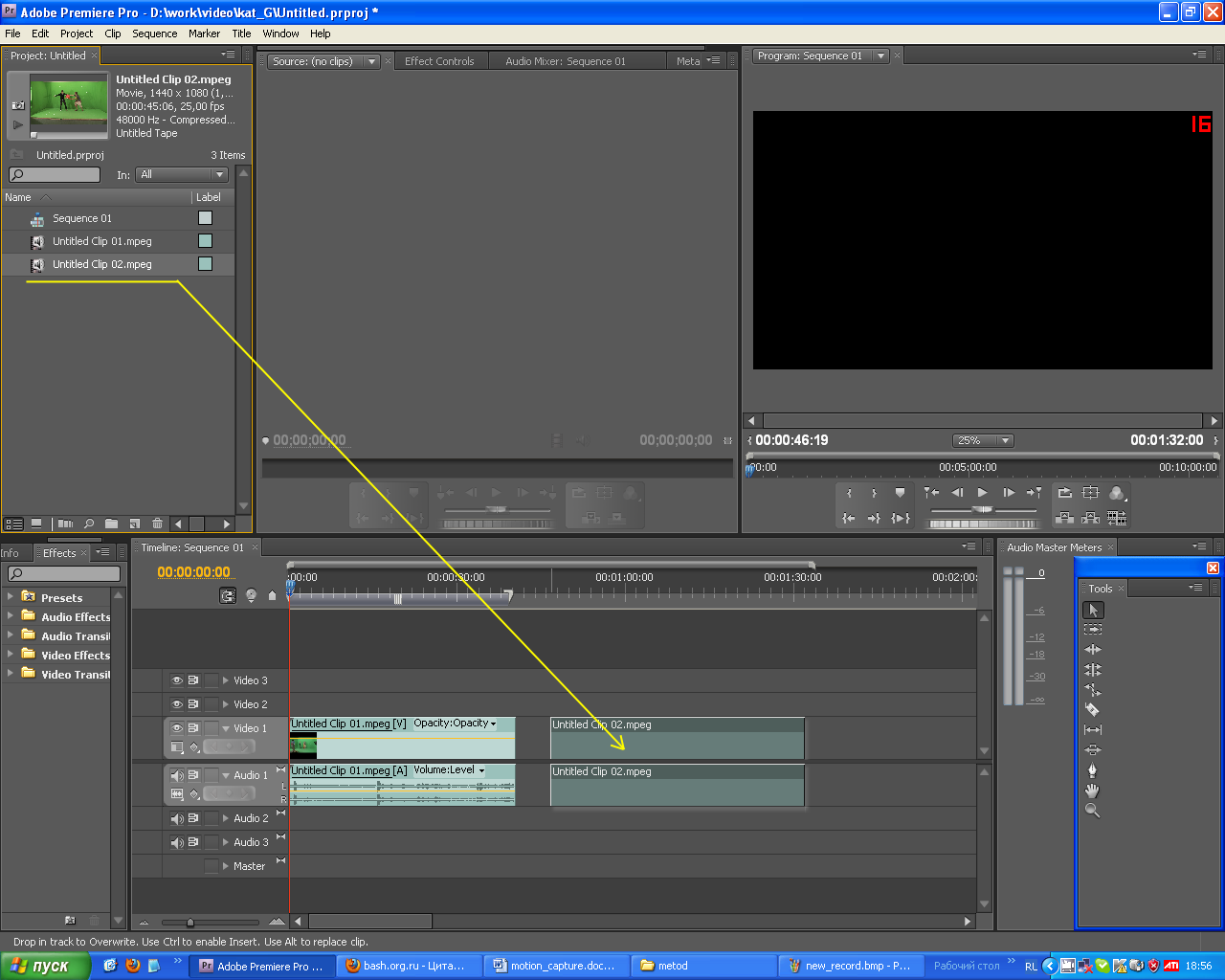This screenshot has height=980, width=1225.
Task: Click the Clear trash icon in Project panel
Action: pos(158,523)
